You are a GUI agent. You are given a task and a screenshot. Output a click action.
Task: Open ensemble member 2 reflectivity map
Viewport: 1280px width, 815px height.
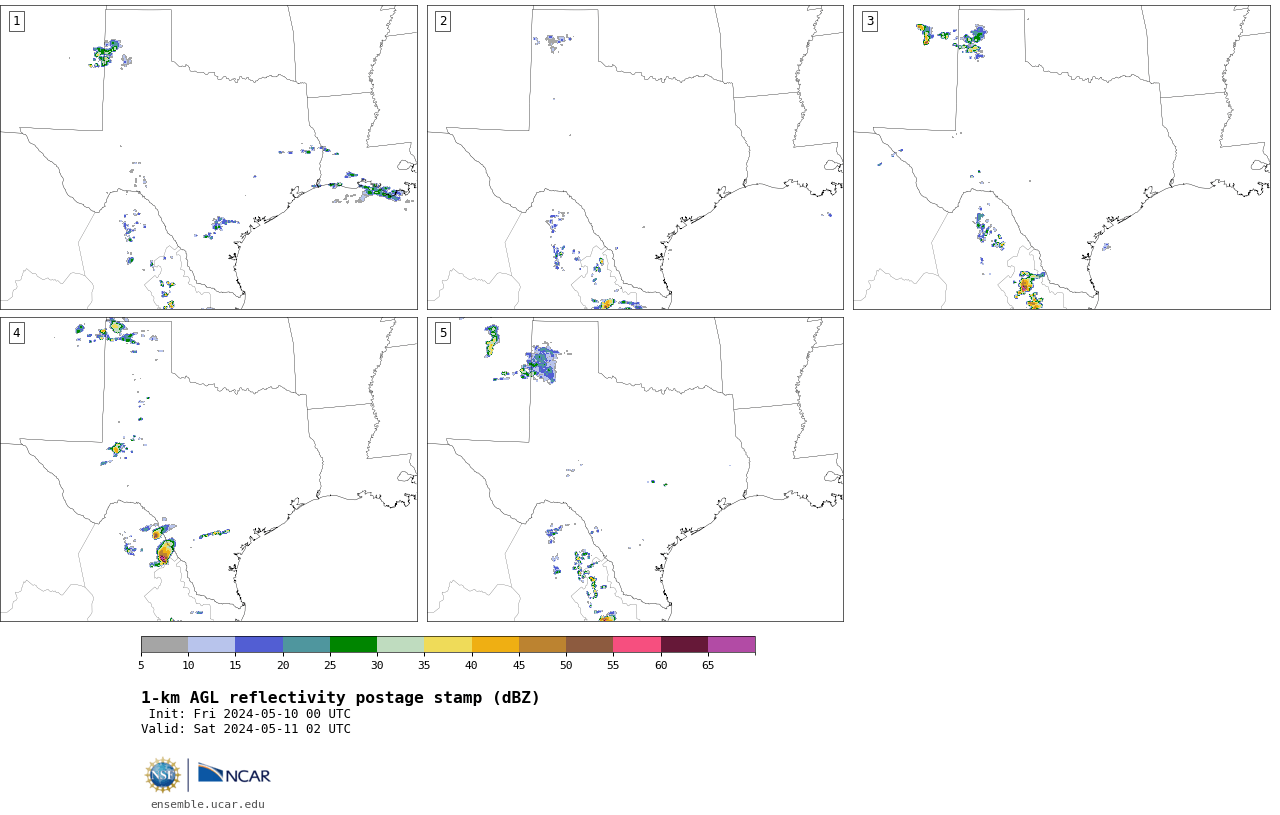(635, 157)
